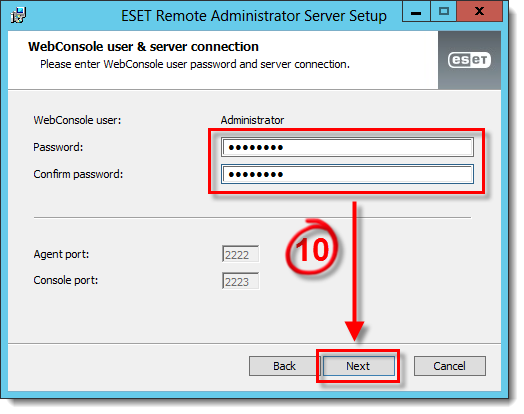Screen dimensions: 524x414
Task: Go to the Next setup step
Action: click(358, 366)
